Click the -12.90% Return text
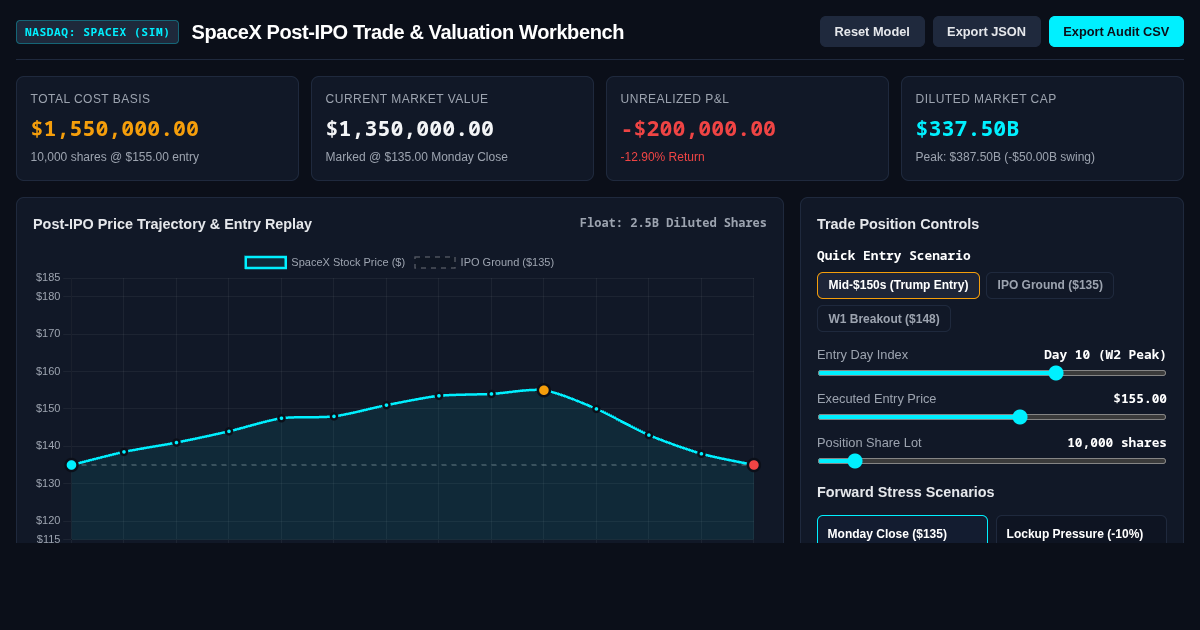 coord(662,157)
